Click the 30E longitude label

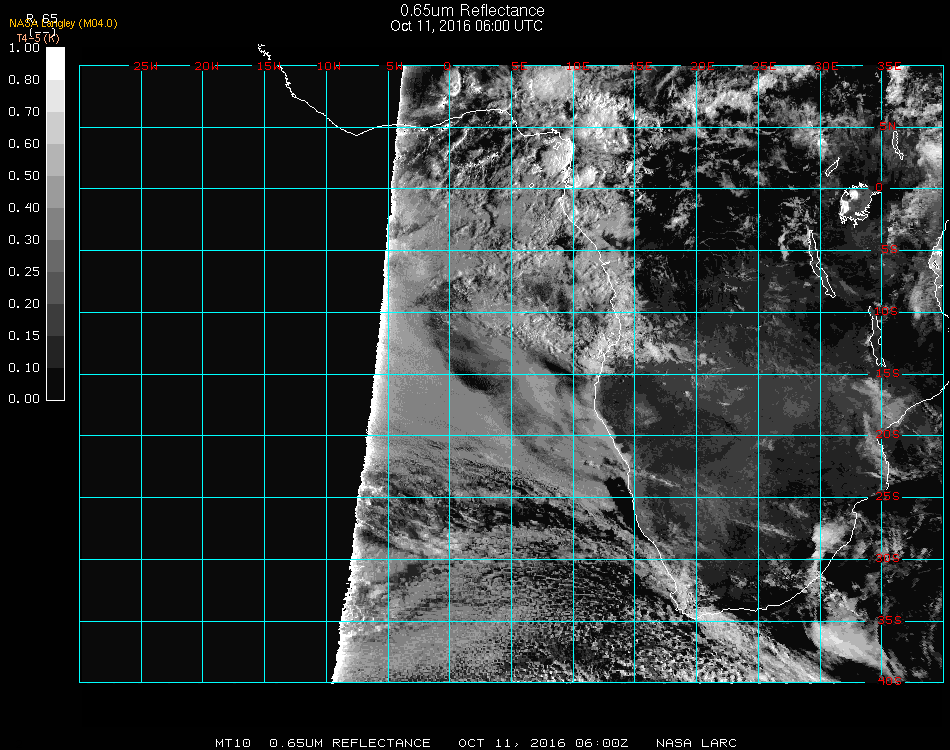(x=826, y=67)
